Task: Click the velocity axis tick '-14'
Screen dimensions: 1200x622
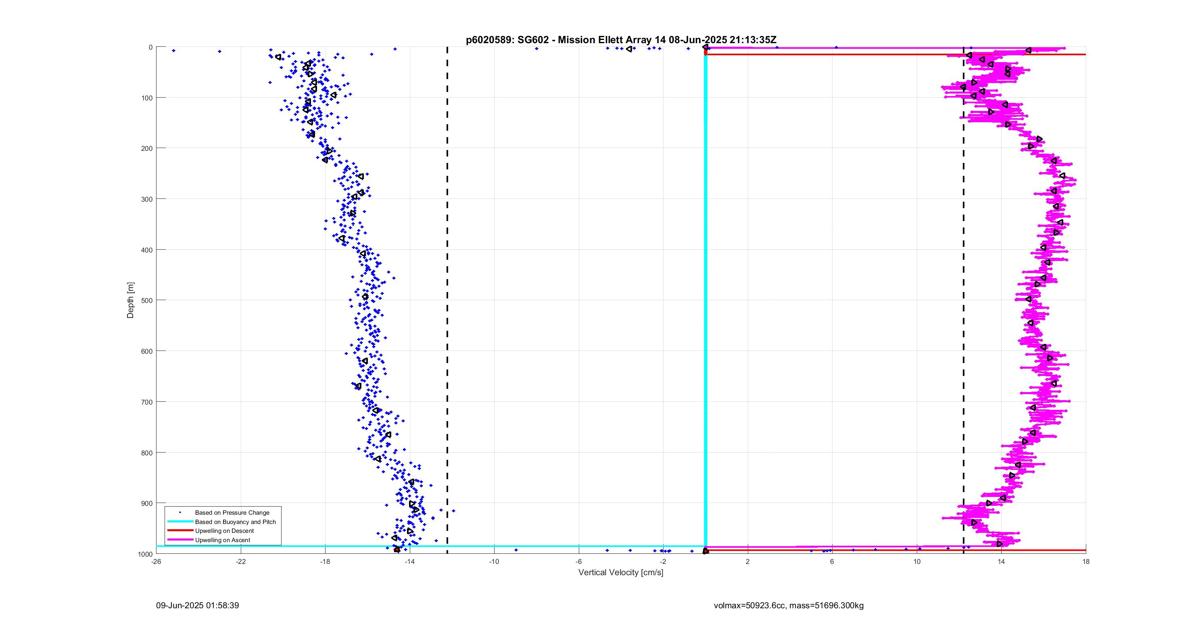Action: point(409,561)
